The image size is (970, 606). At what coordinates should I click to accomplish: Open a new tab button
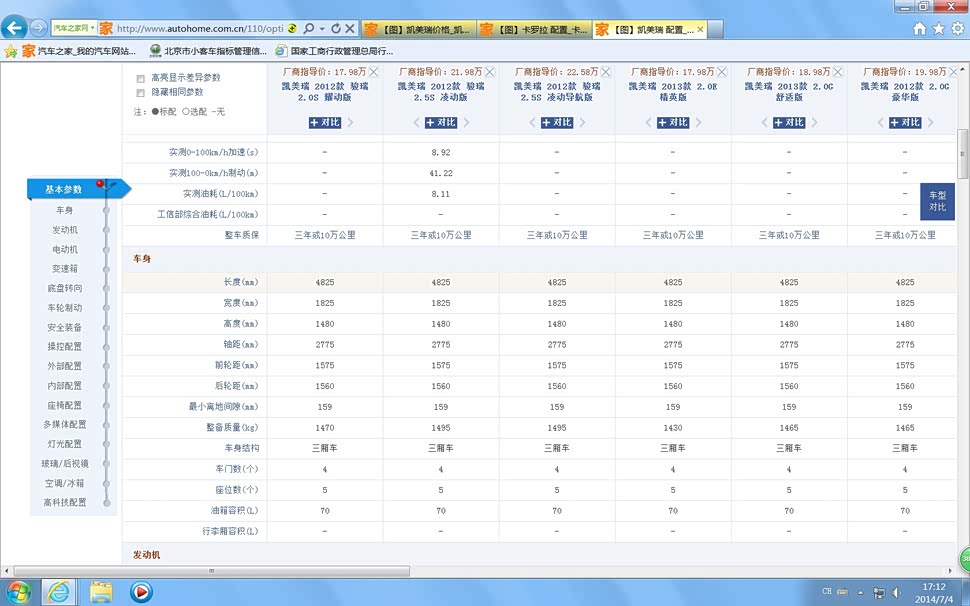click(715, 29)
